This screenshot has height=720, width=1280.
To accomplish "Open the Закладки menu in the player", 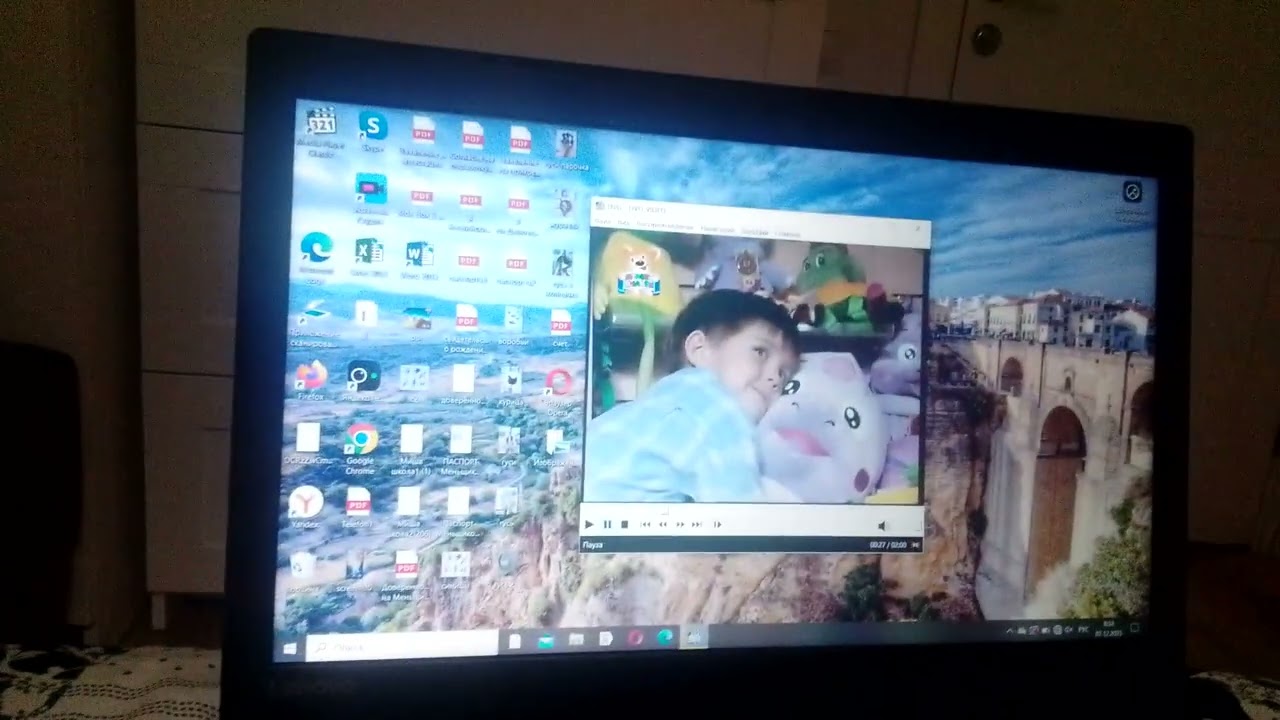I will [755, 232].
